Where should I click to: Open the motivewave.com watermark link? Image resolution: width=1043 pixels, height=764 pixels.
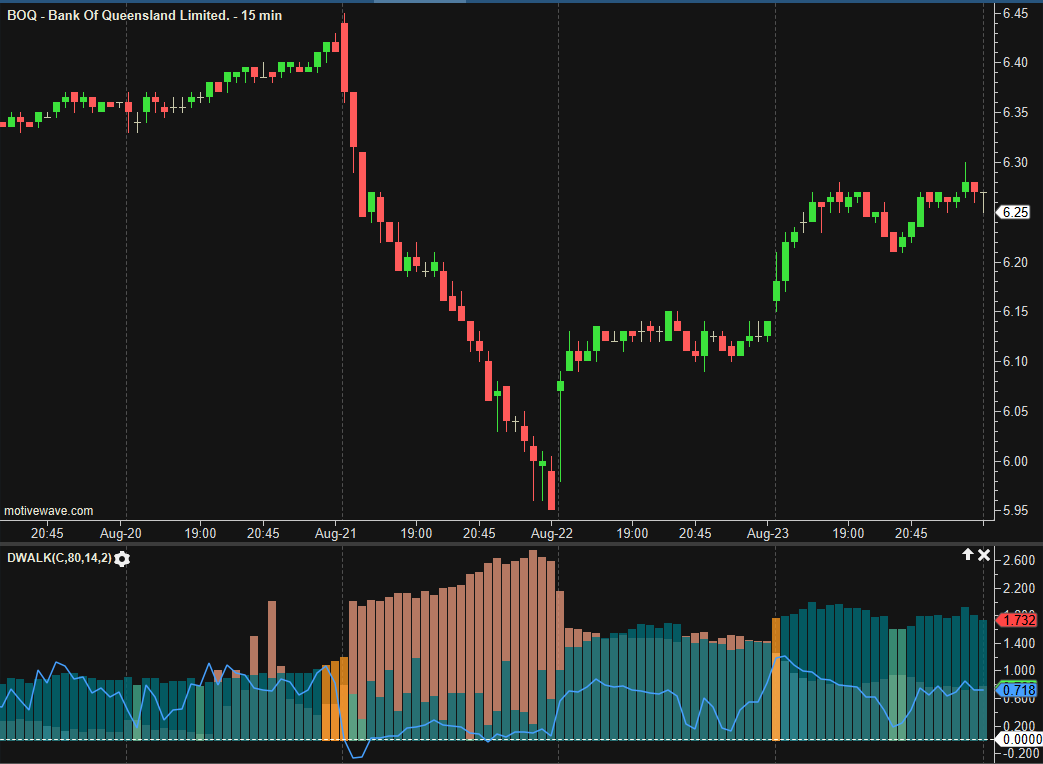(x=49, y=510)
